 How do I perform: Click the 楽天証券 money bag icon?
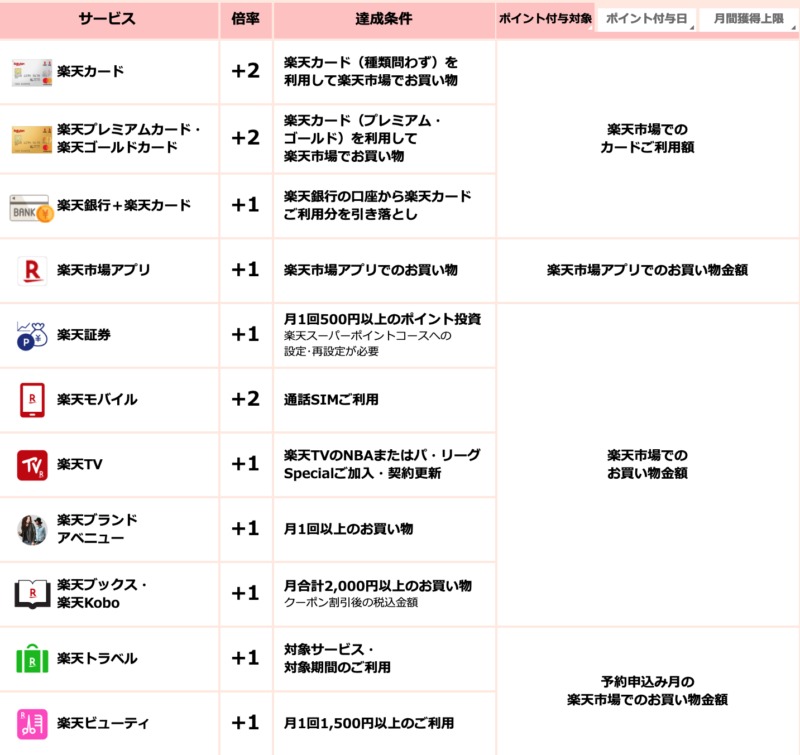[x=32, y=336]
